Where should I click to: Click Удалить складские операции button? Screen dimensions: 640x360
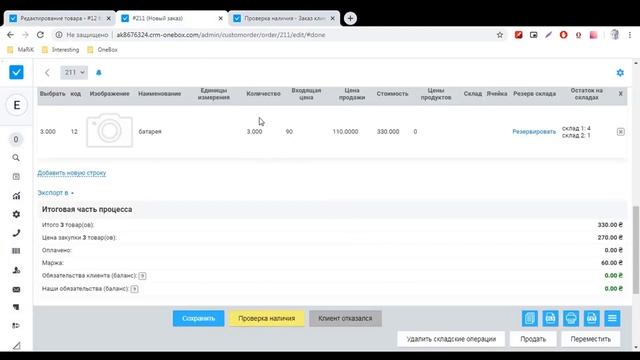451,339
